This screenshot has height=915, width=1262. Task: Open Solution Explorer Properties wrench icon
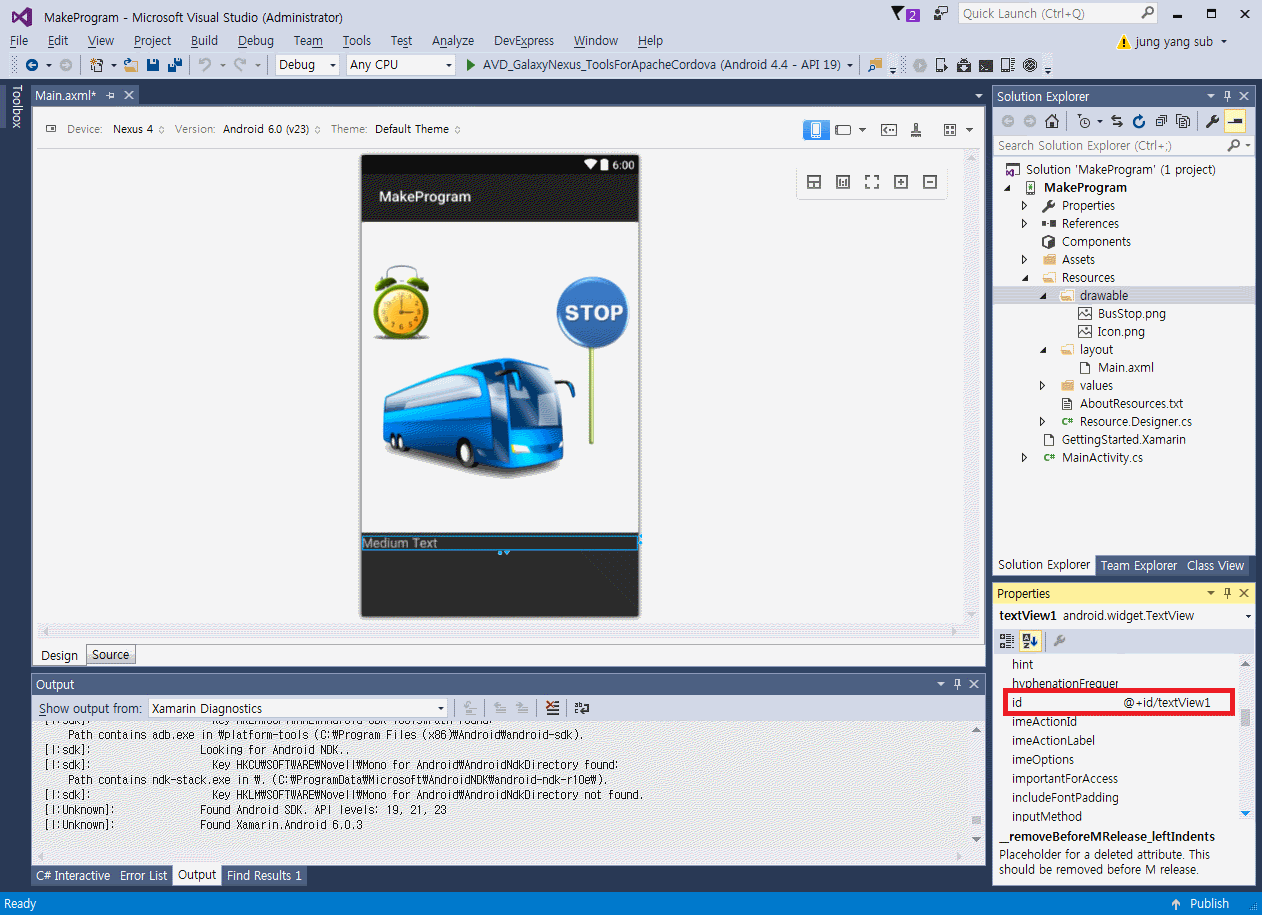(x=1212, y=121)
